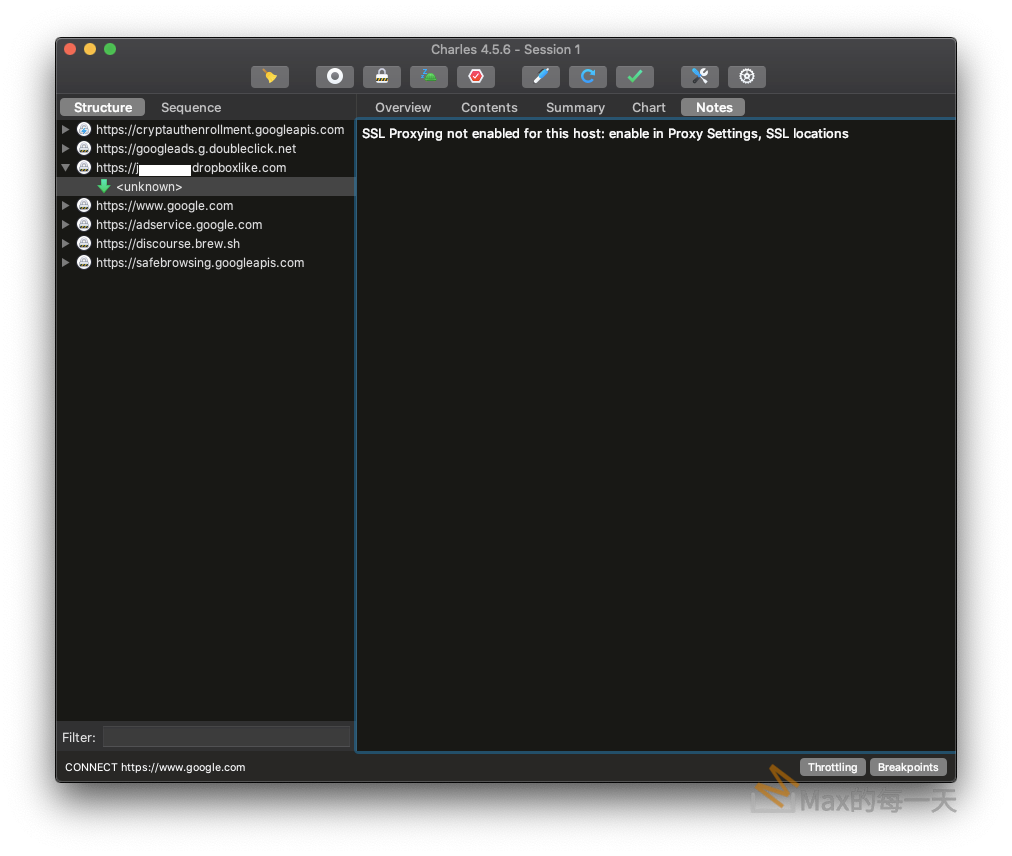Click the Compose pen icon

click(541, 77)
